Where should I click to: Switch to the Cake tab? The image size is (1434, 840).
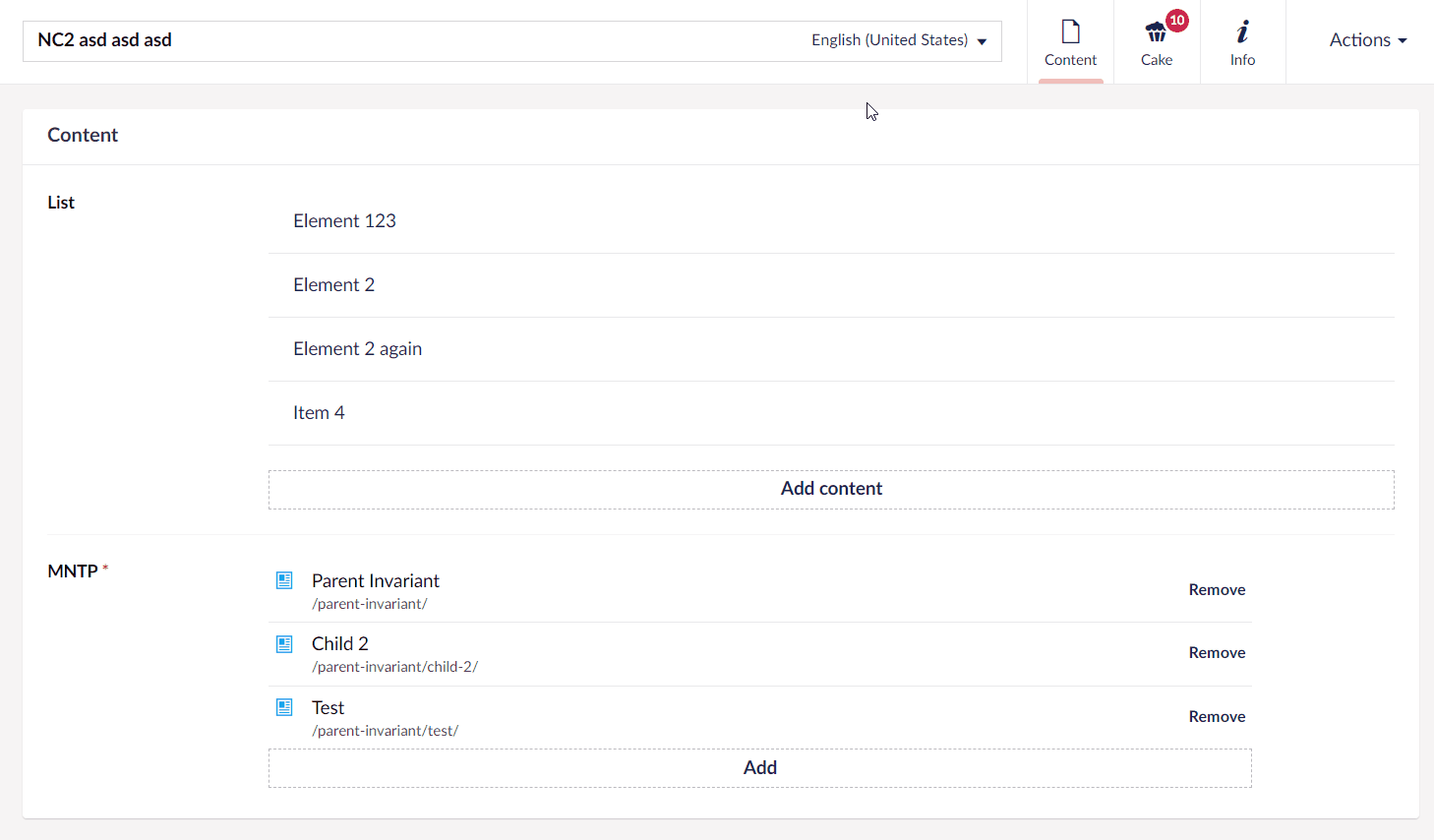[1156, 41]
